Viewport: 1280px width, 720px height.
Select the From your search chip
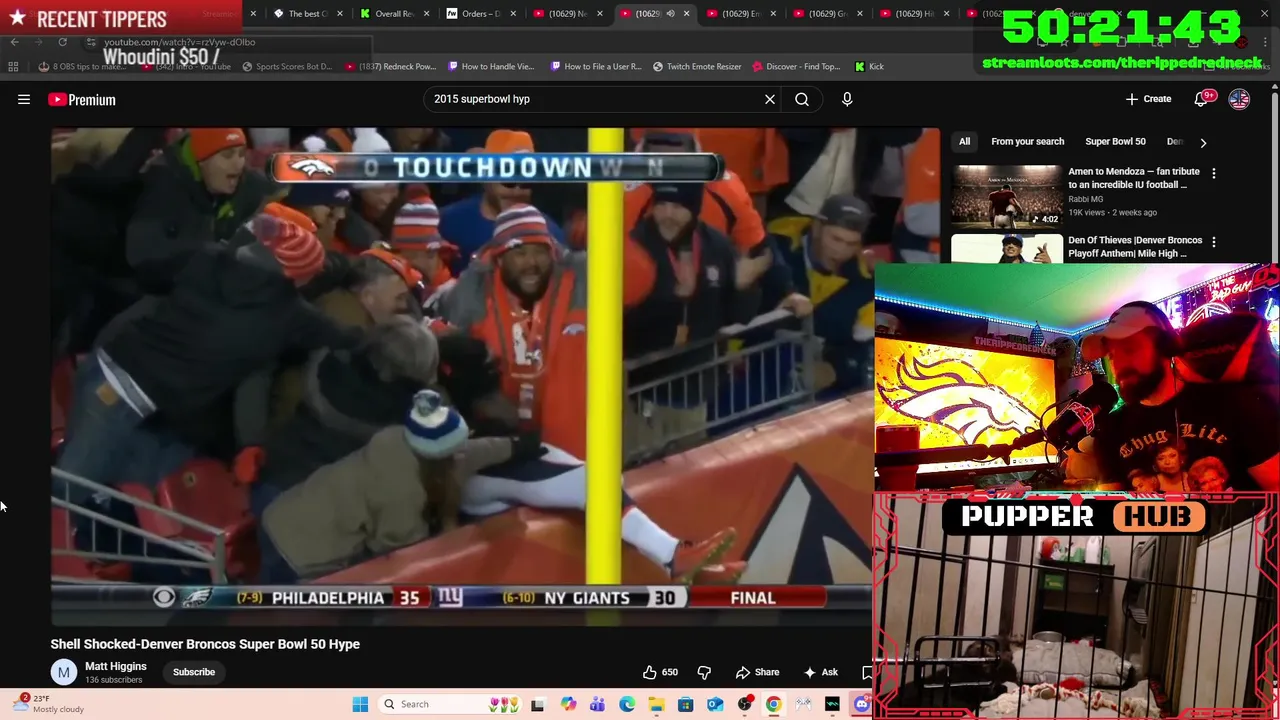[1027, 142]
